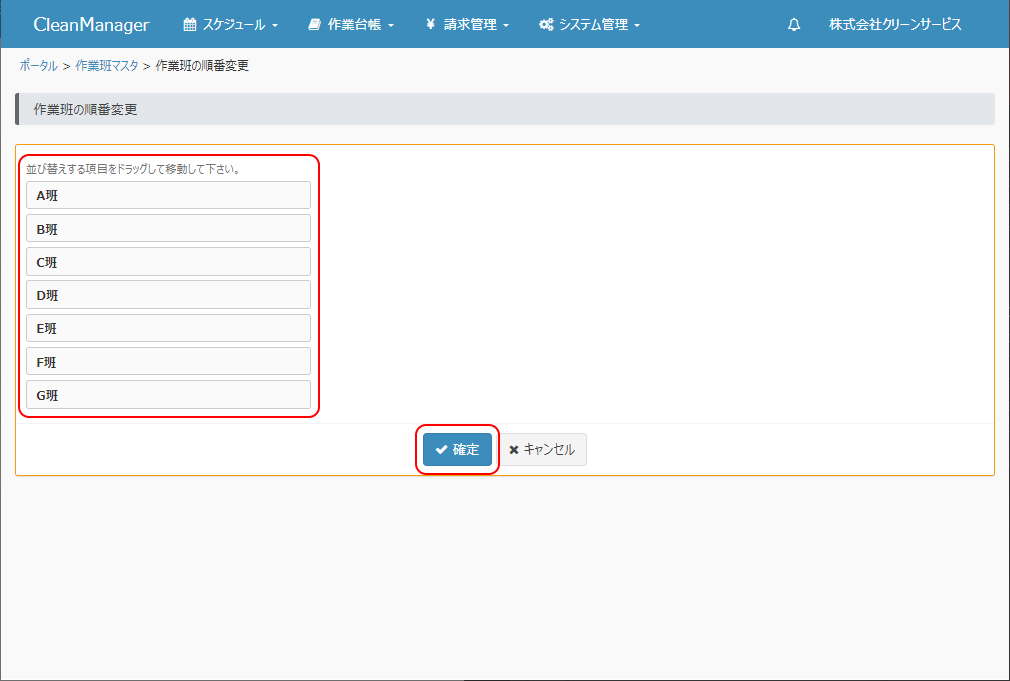Image resolution: width=1010 pixels, height=681 pixels.
Task: Open the 株式会社クリーンサービス account menu
Action: (895, 24)
